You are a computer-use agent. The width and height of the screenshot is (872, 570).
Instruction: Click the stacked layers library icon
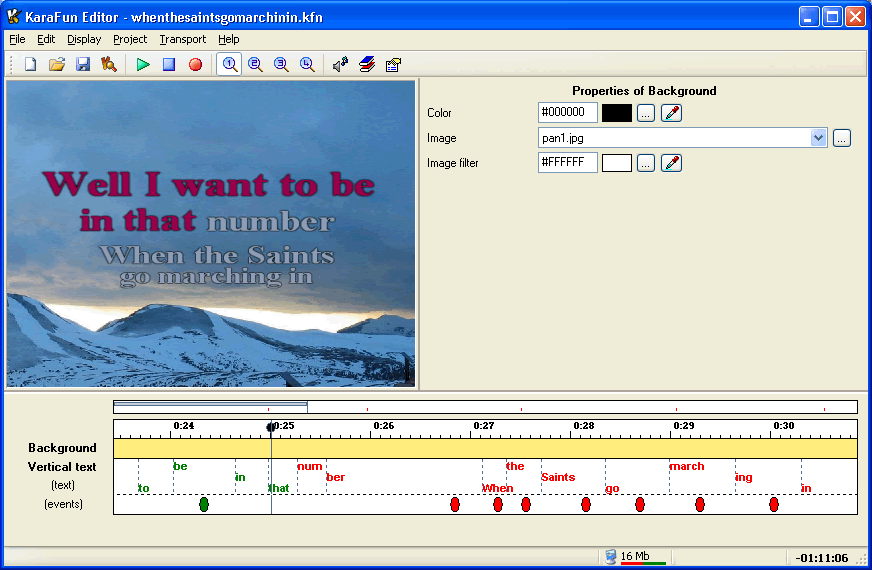pos(367,64)
